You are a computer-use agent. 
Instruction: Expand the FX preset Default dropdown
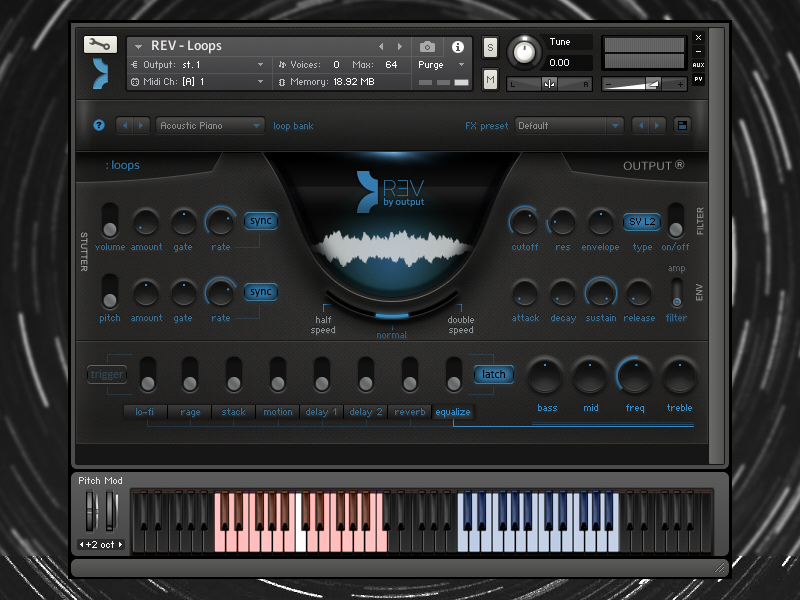point(569,126)
